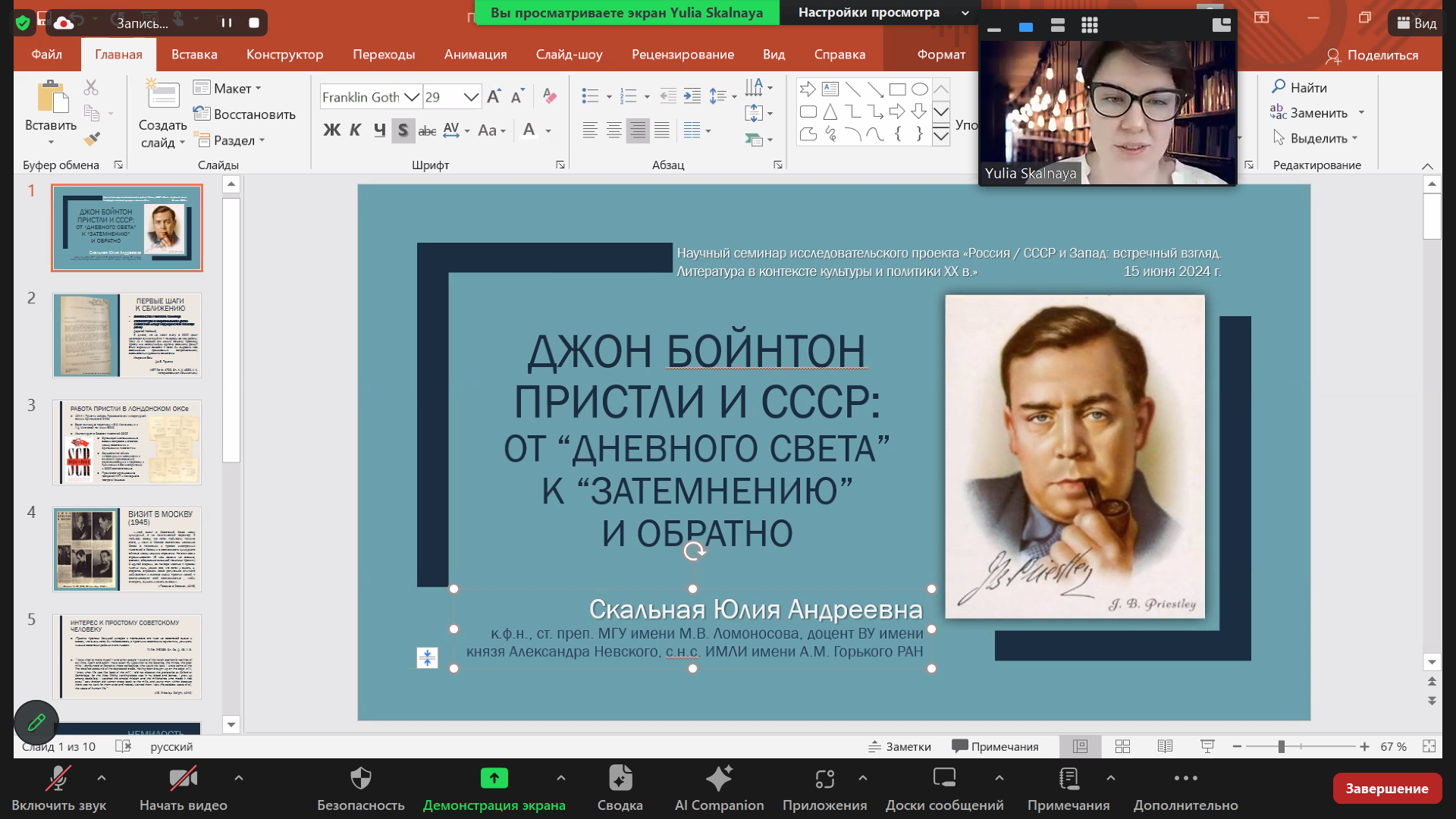Toggle align text left
This screenshot has width=1456, height=819.
tap(590, 130)
